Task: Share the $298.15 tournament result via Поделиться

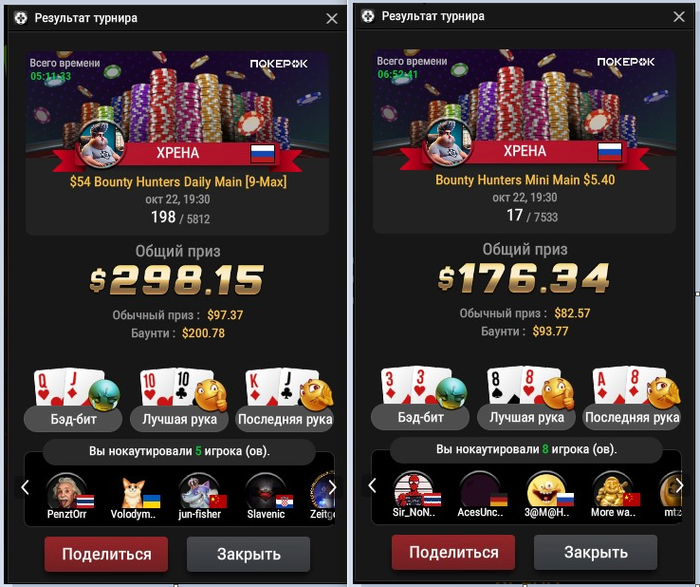Action: pos(106,554)
